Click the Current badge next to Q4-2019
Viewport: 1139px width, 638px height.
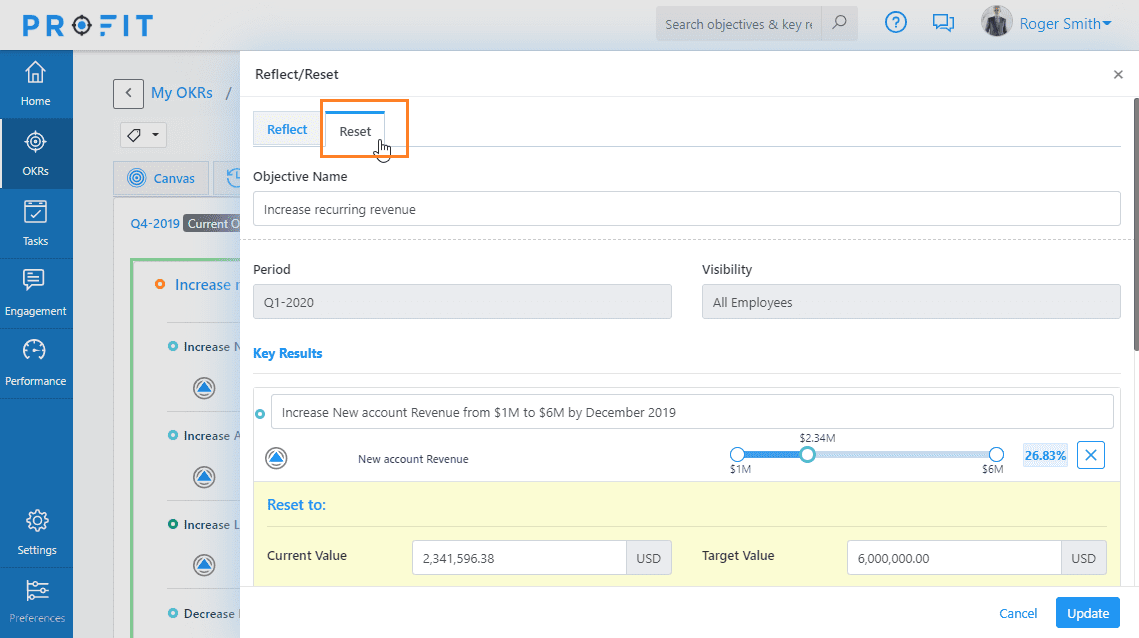coord(211,223)
